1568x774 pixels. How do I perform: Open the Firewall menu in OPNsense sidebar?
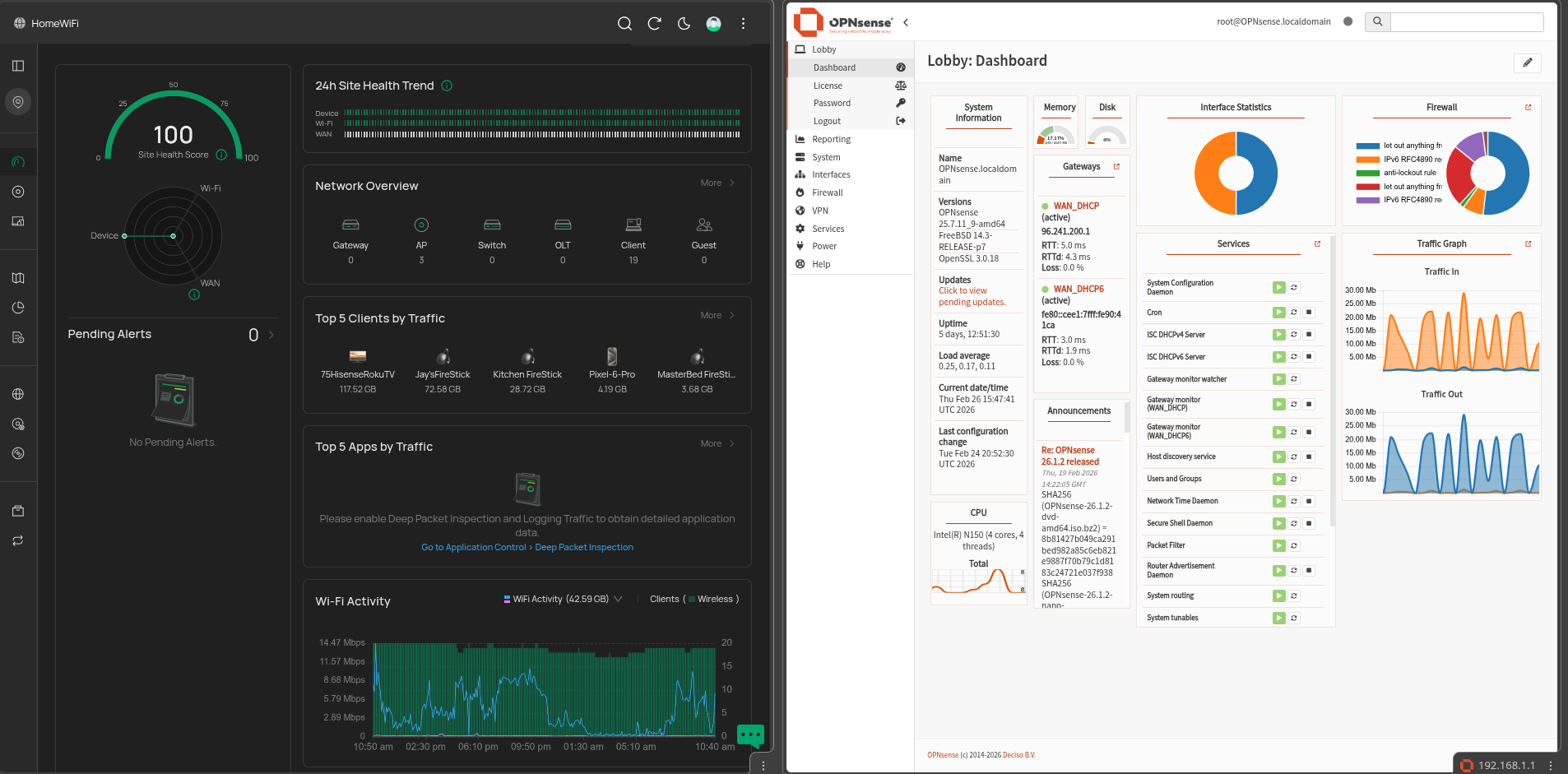[827, 192]
